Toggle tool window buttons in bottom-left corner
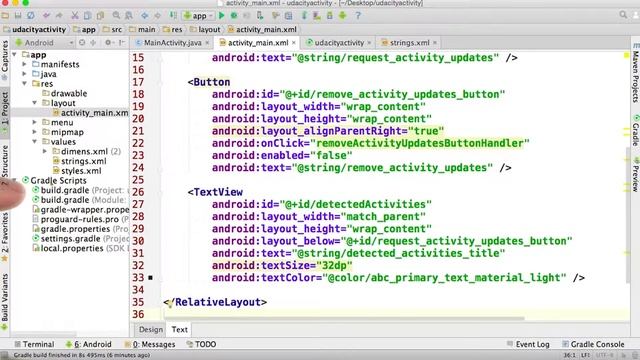640x360 pixels. click(4, 355)
